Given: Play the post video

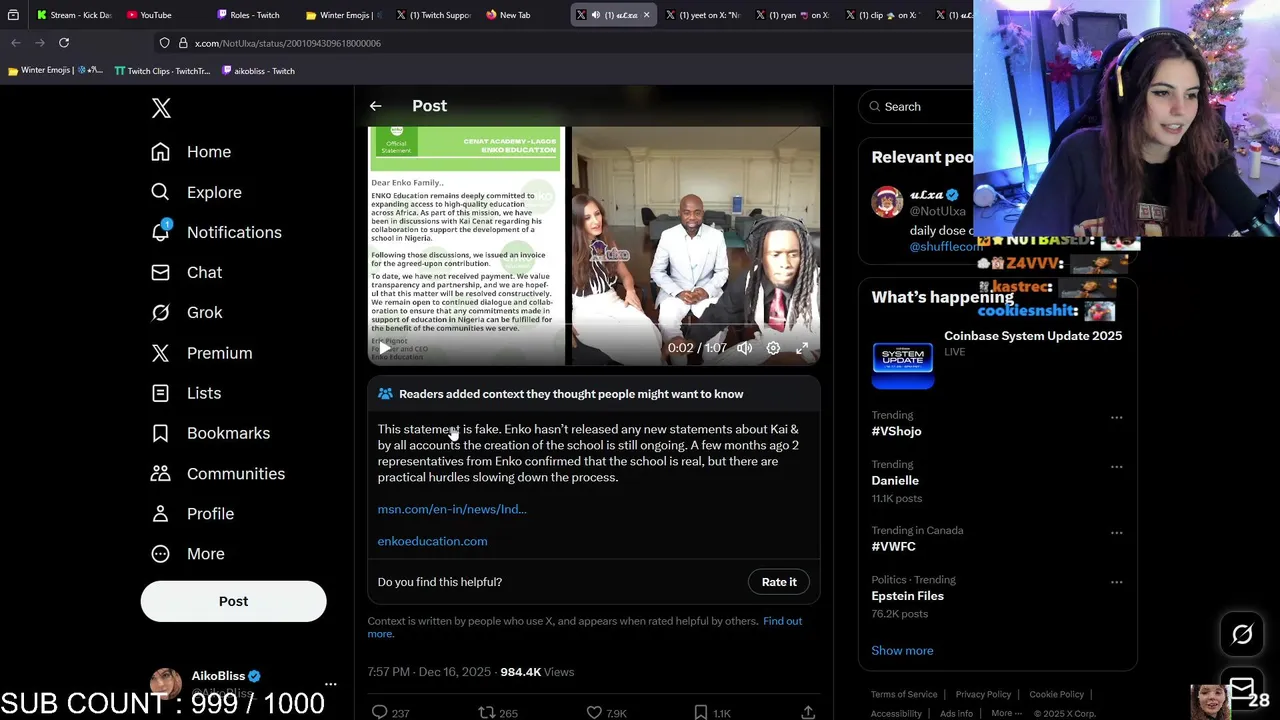Looking at the screenshot, I should pyautogui.click(x=385, y=348).
